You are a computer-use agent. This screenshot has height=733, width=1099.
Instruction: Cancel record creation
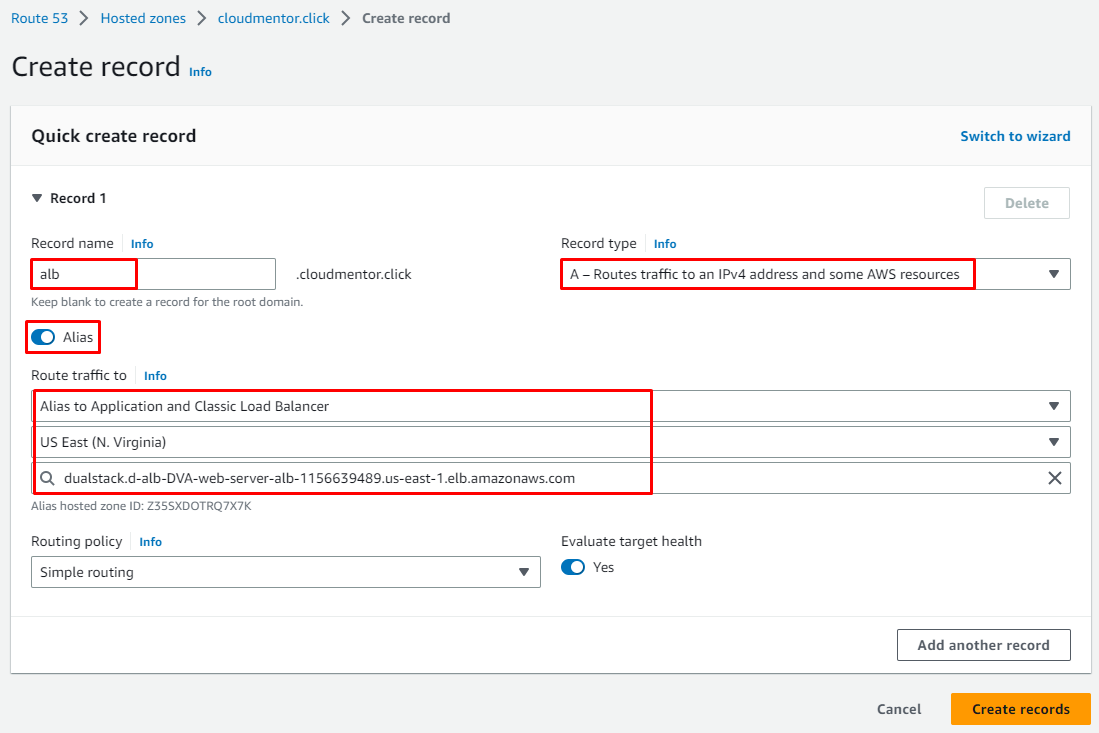pos(899,709)
